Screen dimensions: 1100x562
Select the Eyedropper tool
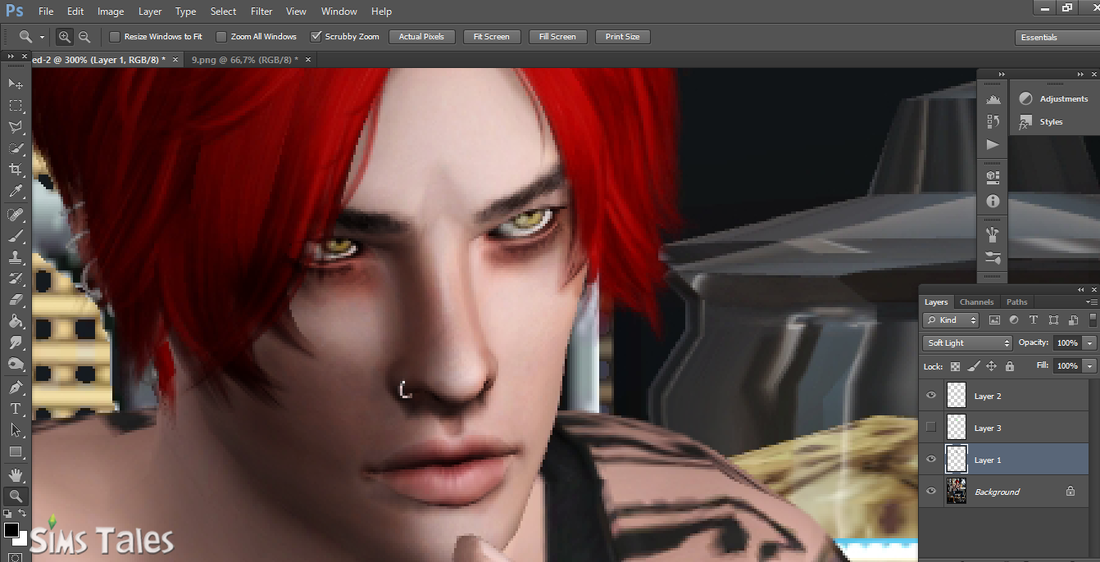pyautogui.click(x=15, y=192)
